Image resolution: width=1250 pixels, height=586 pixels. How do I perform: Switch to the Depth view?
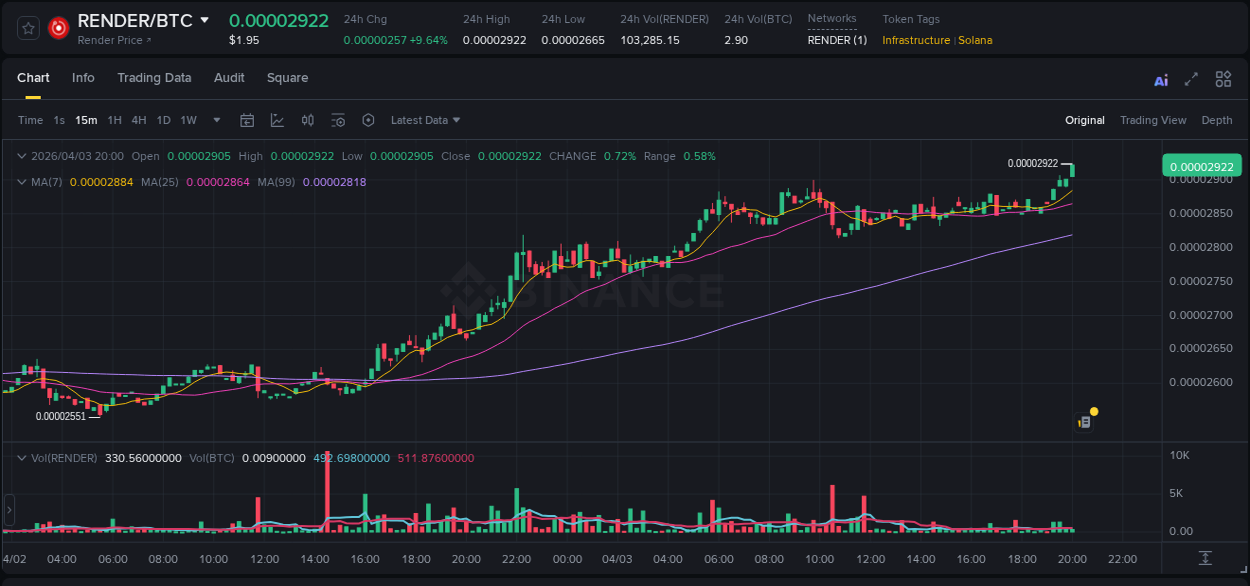click(1216, 120)
